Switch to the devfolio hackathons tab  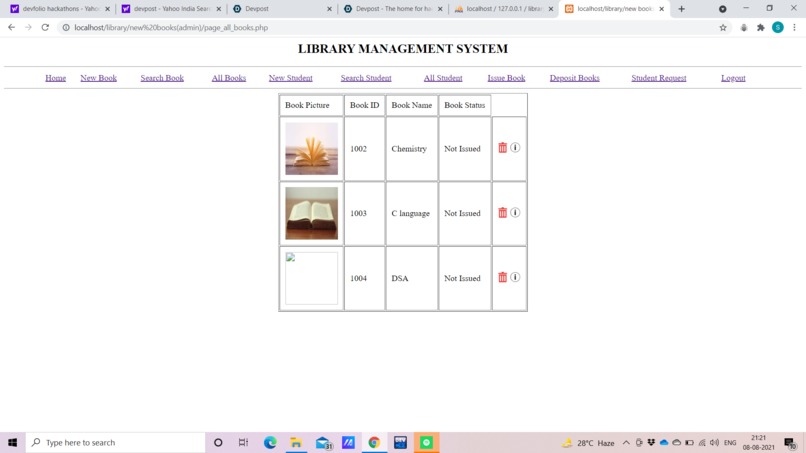(60, 9)
